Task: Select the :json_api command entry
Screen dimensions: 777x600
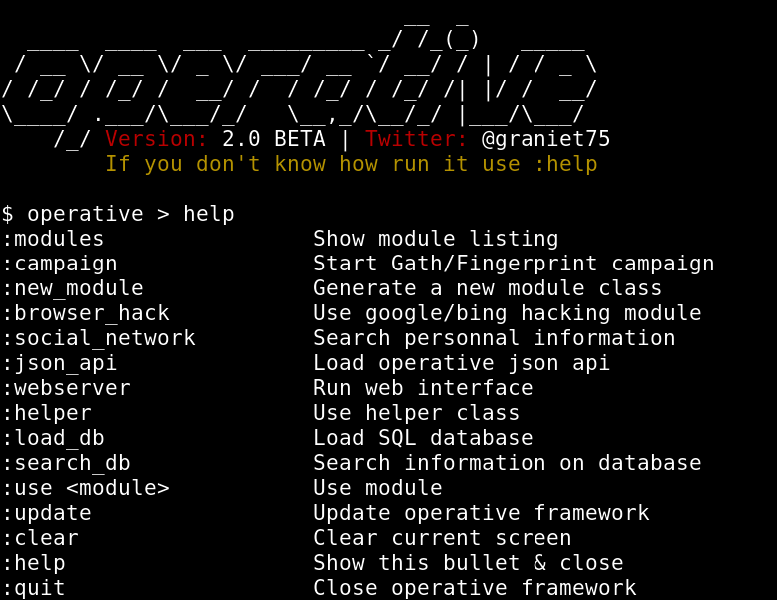Action: tap(60, 363)
